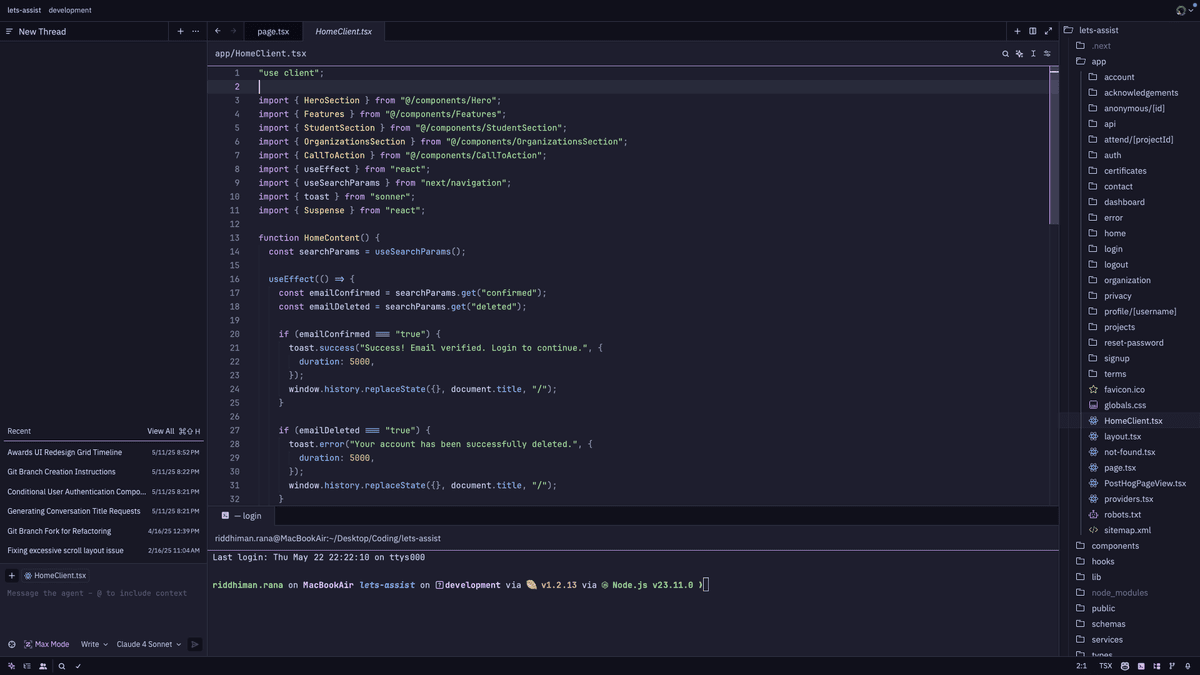Click the inline assist sparkle in editor toolbar
The height and width of the screenshot is (675, 1200).
(1019, 54)
